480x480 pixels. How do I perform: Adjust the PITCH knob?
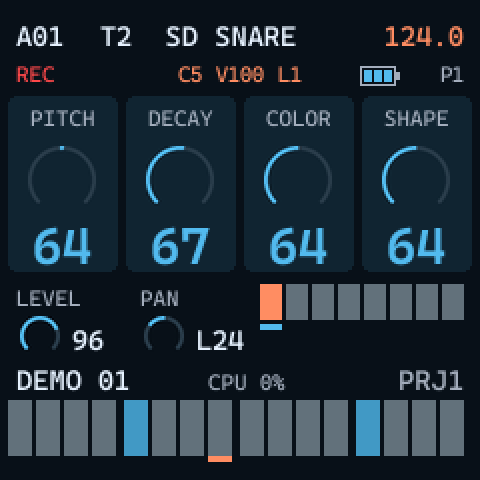[x=62, y=176]
